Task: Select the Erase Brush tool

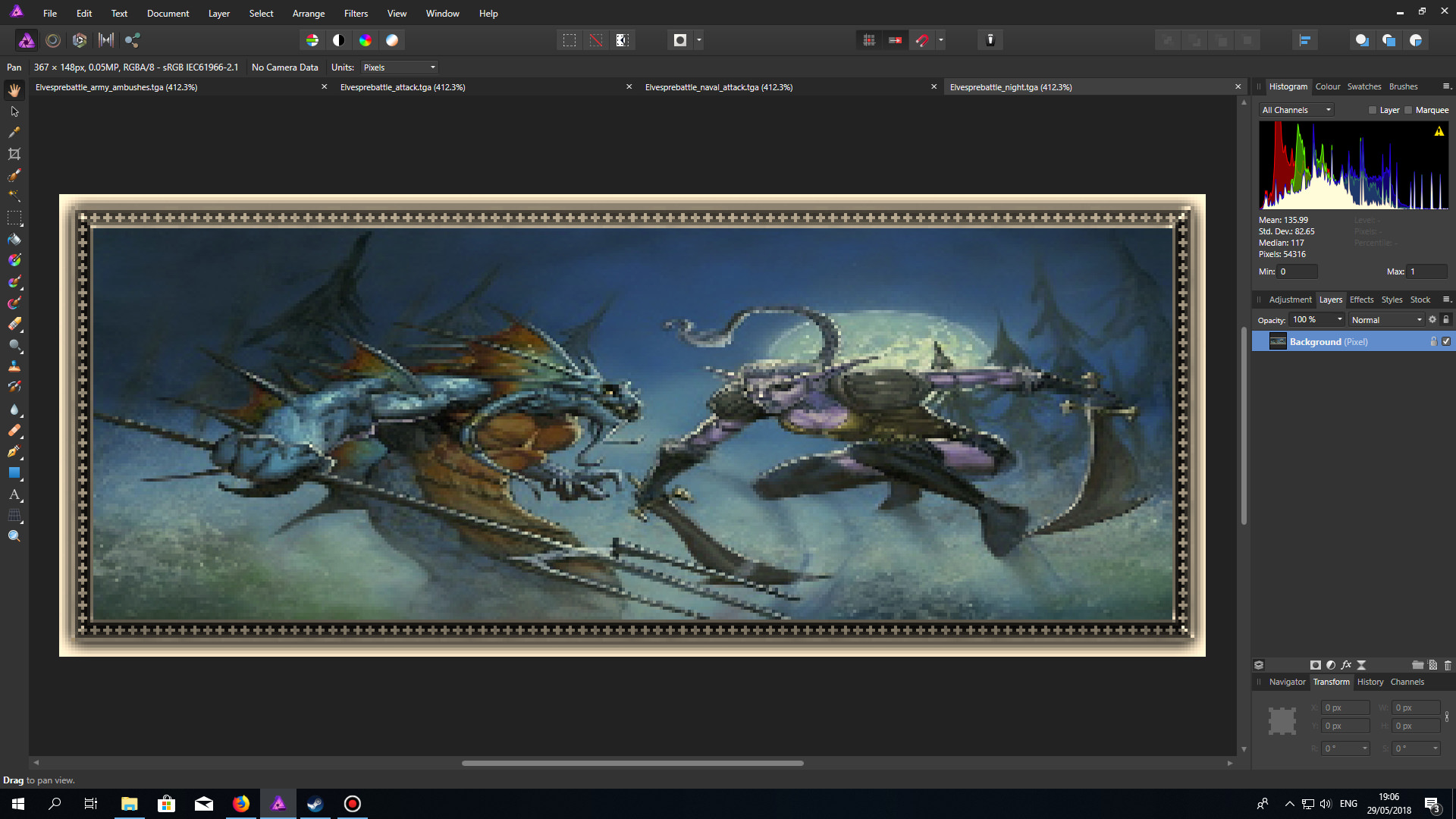Action: coord(14,324)
